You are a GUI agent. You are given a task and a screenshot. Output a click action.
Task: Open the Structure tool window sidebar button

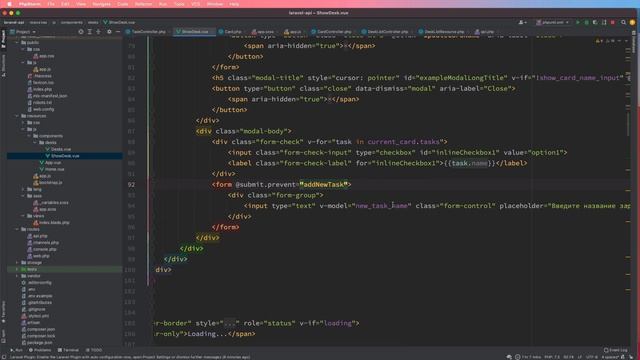click(3, 65)
